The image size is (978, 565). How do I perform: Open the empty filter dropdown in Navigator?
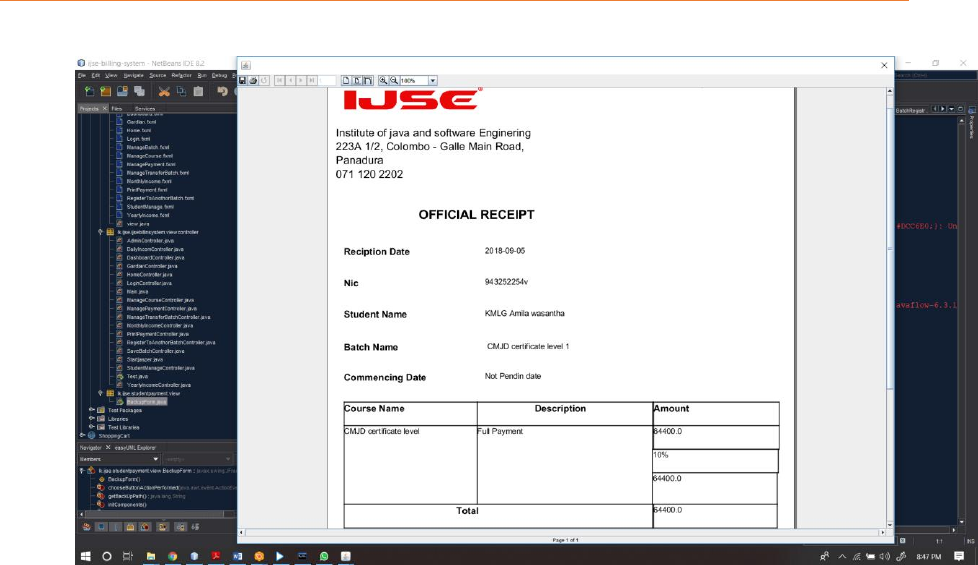(197, 459)
